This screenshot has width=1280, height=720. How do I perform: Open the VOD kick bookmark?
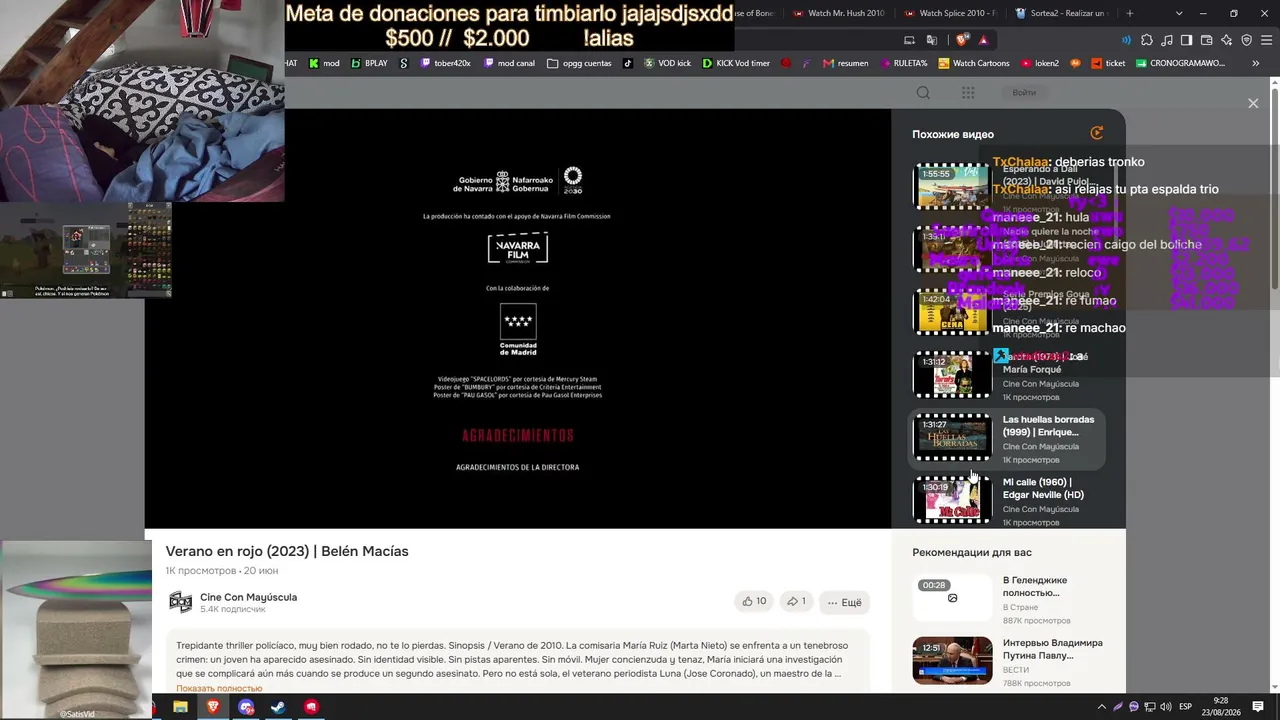(667, 63)
